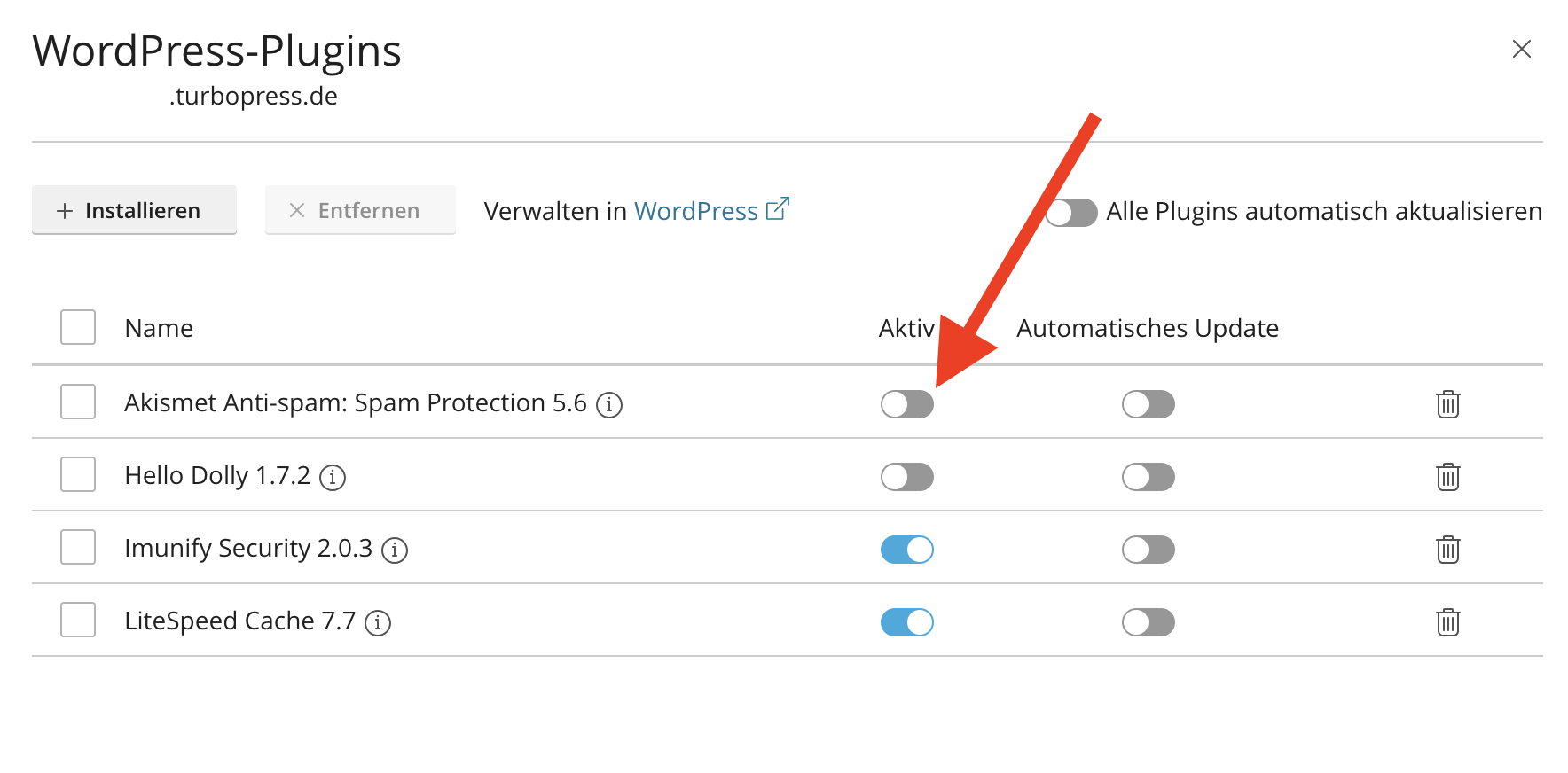Activate the Hello Dolly plugin
This screenshot has height=773, width=1568.
pyautogui.click(x=906, y=477)
